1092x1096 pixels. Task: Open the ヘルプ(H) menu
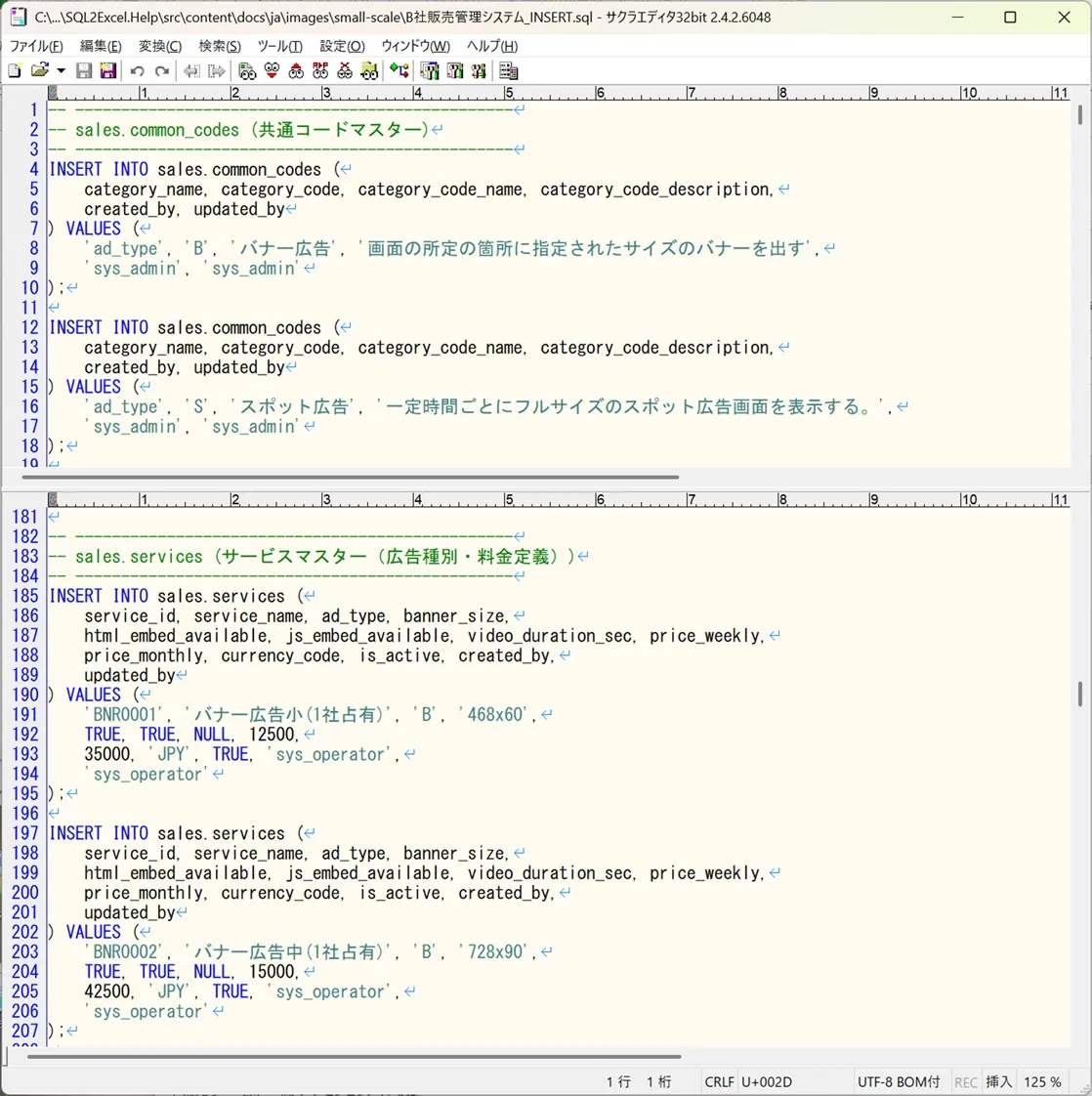(492, 46)
